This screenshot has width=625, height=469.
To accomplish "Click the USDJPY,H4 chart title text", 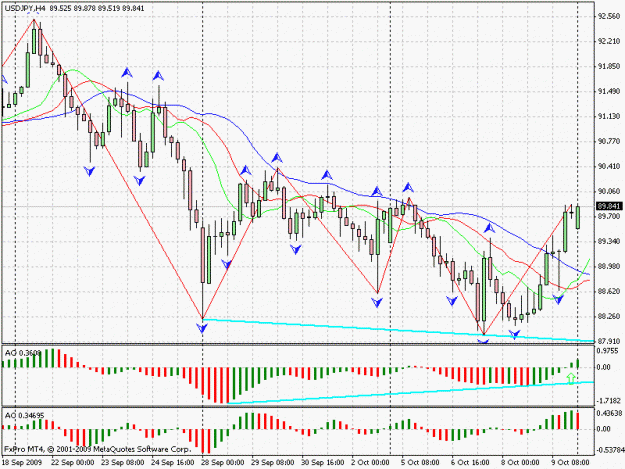I will [x=25, y=8].
